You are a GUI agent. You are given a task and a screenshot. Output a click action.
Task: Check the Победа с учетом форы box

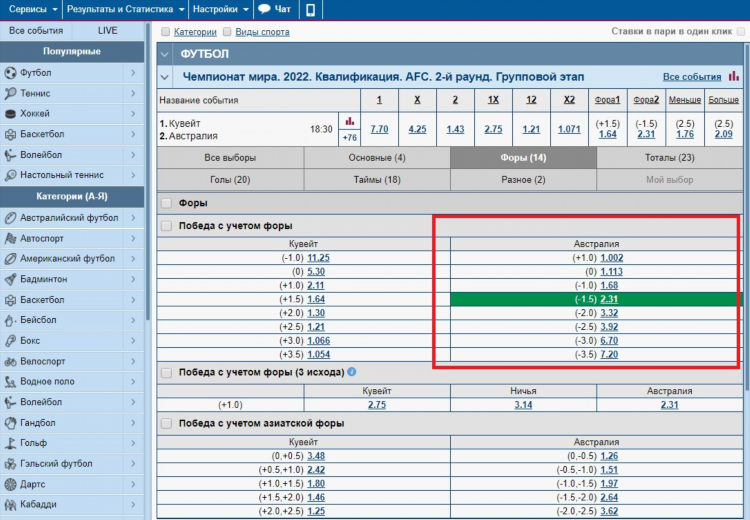(x=166, y=226)
